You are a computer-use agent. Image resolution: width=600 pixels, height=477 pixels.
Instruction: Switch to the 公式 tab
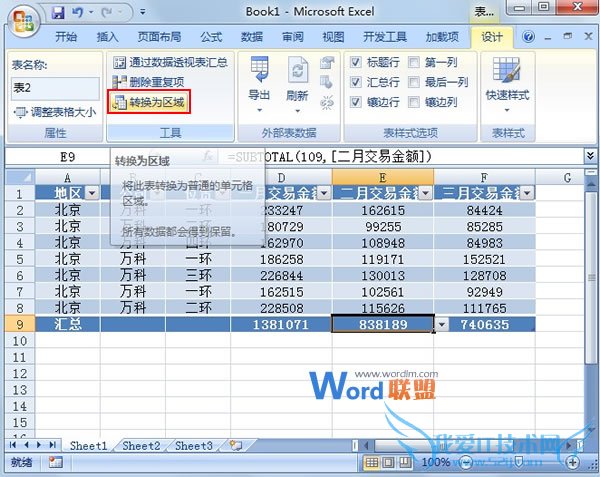click(211, 37)
